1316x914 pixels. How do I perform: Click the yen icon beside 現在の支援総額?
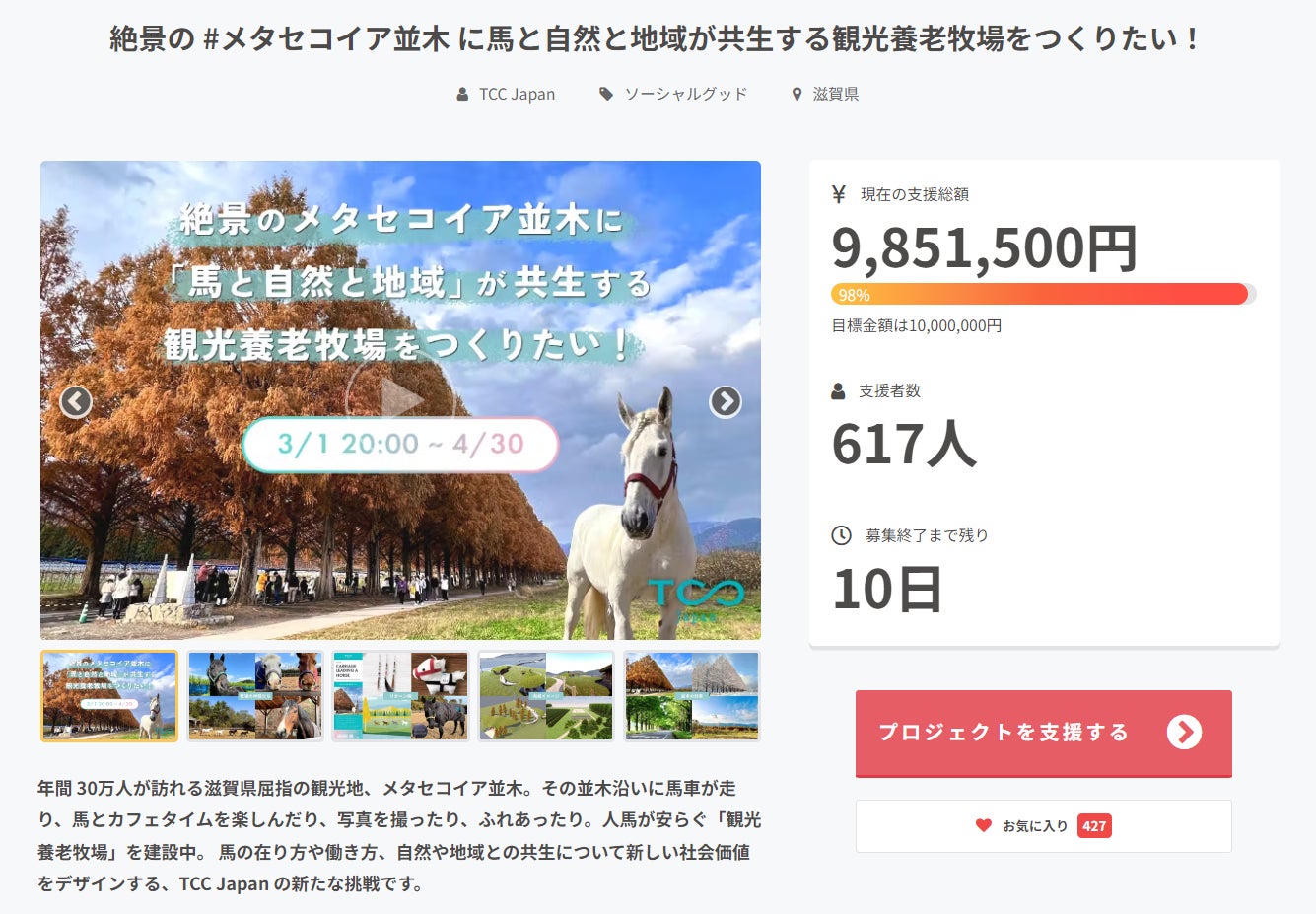point(839,194)
